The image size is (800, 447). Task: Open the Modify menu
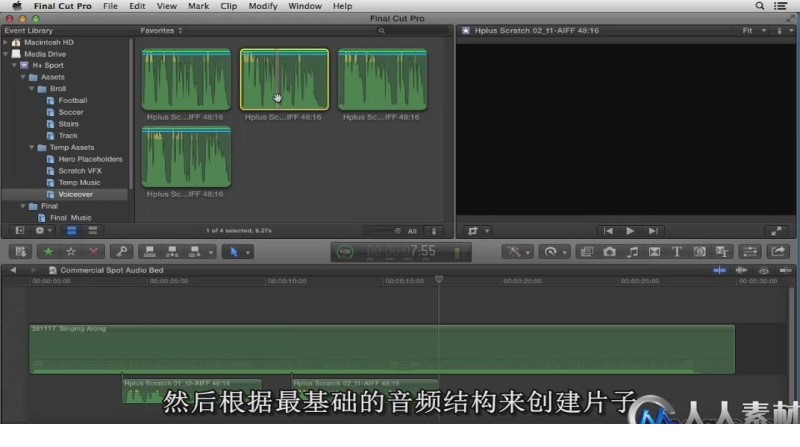point(263,6)
